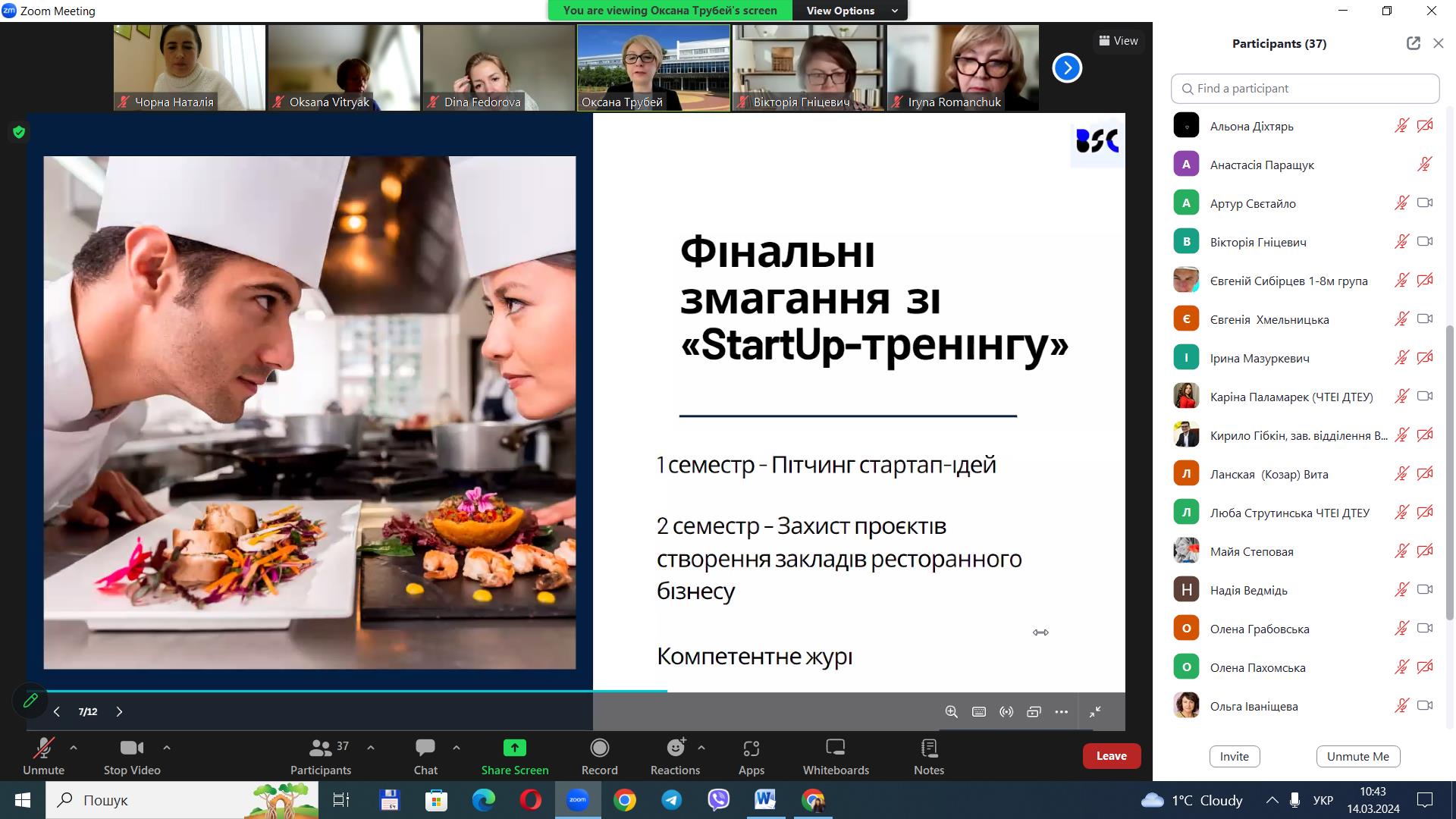Open the Apps icon in toolbar
Screen dimensions: 1456x819
[x=751, y=748]
